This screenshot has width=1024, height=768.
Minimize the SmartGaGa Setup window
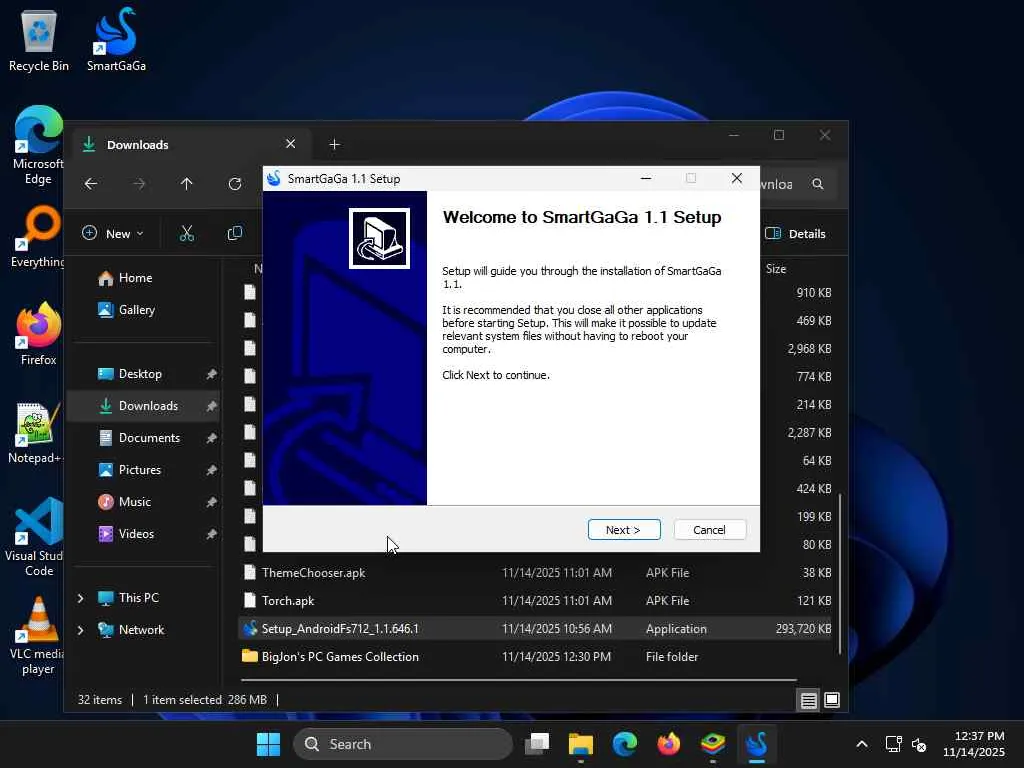646,178
